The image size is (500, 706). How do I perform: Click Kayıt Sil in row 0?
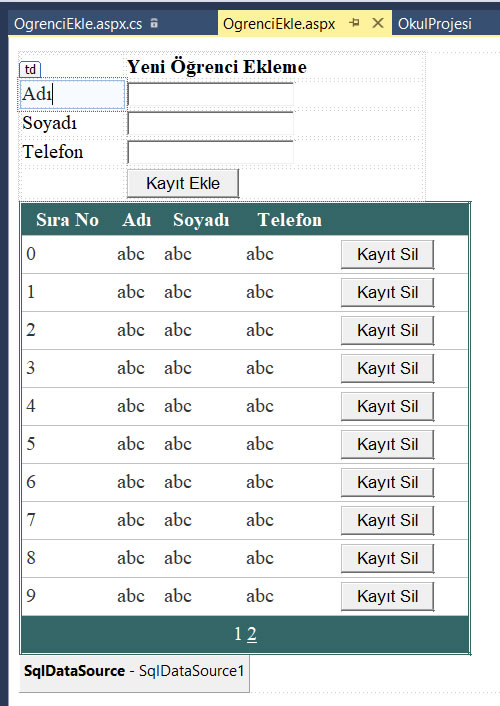pyautogui.click(x=387, y=254)
